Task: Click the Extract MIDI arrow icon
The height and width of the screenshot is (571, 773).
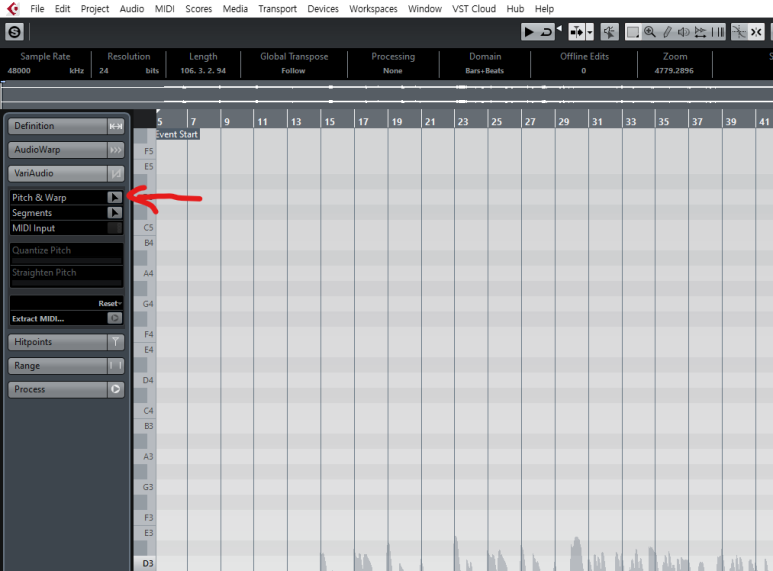Action: (x=114, y=319)
